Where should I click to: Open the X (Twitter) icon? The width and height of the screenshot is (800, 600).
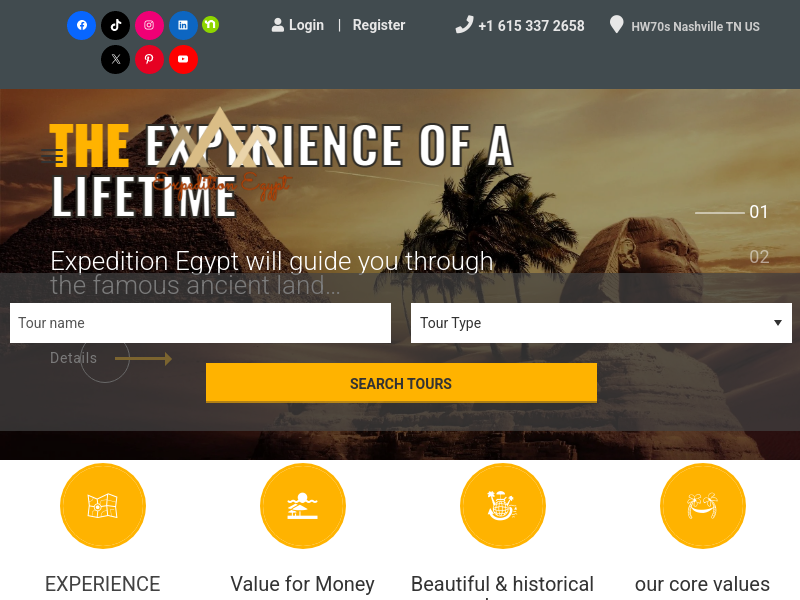point(115,59)
